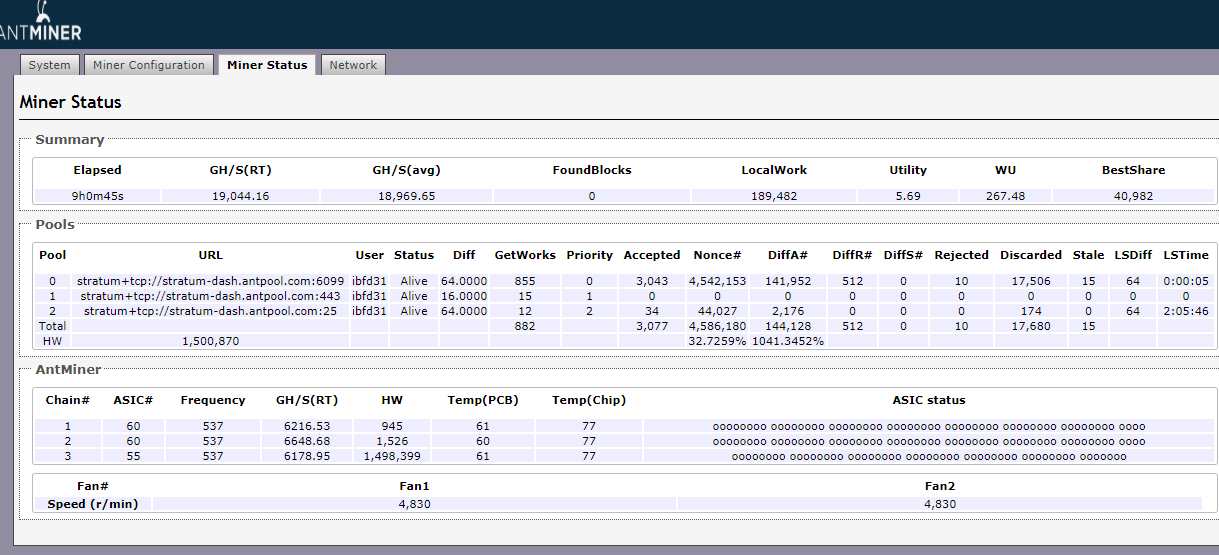Select pool 0 URL with port 6099

(x=210, y=281)
